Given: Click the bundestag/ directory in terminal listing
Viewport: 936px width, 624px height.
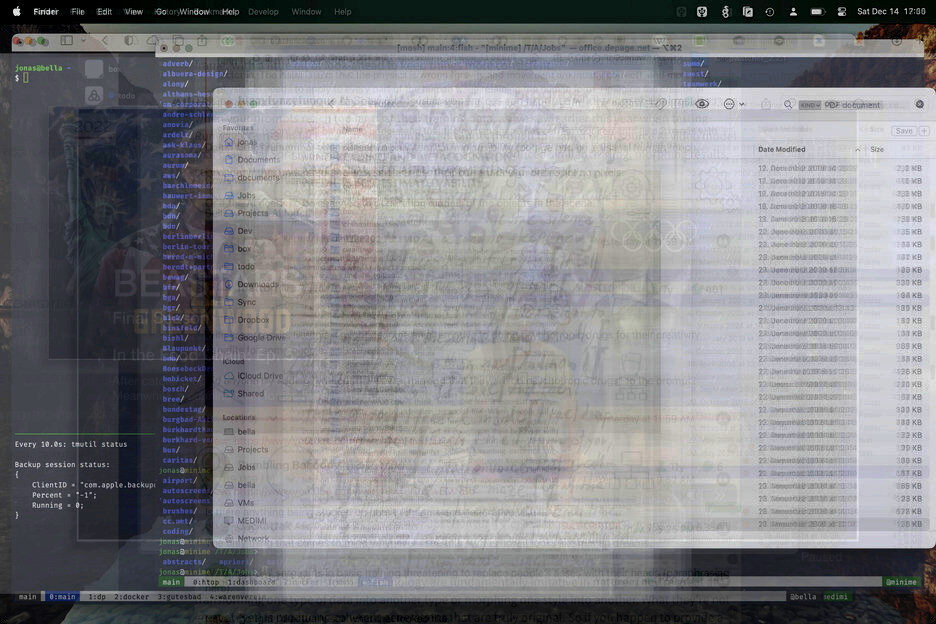Looking at the screenshot, I should pos(184,410).
